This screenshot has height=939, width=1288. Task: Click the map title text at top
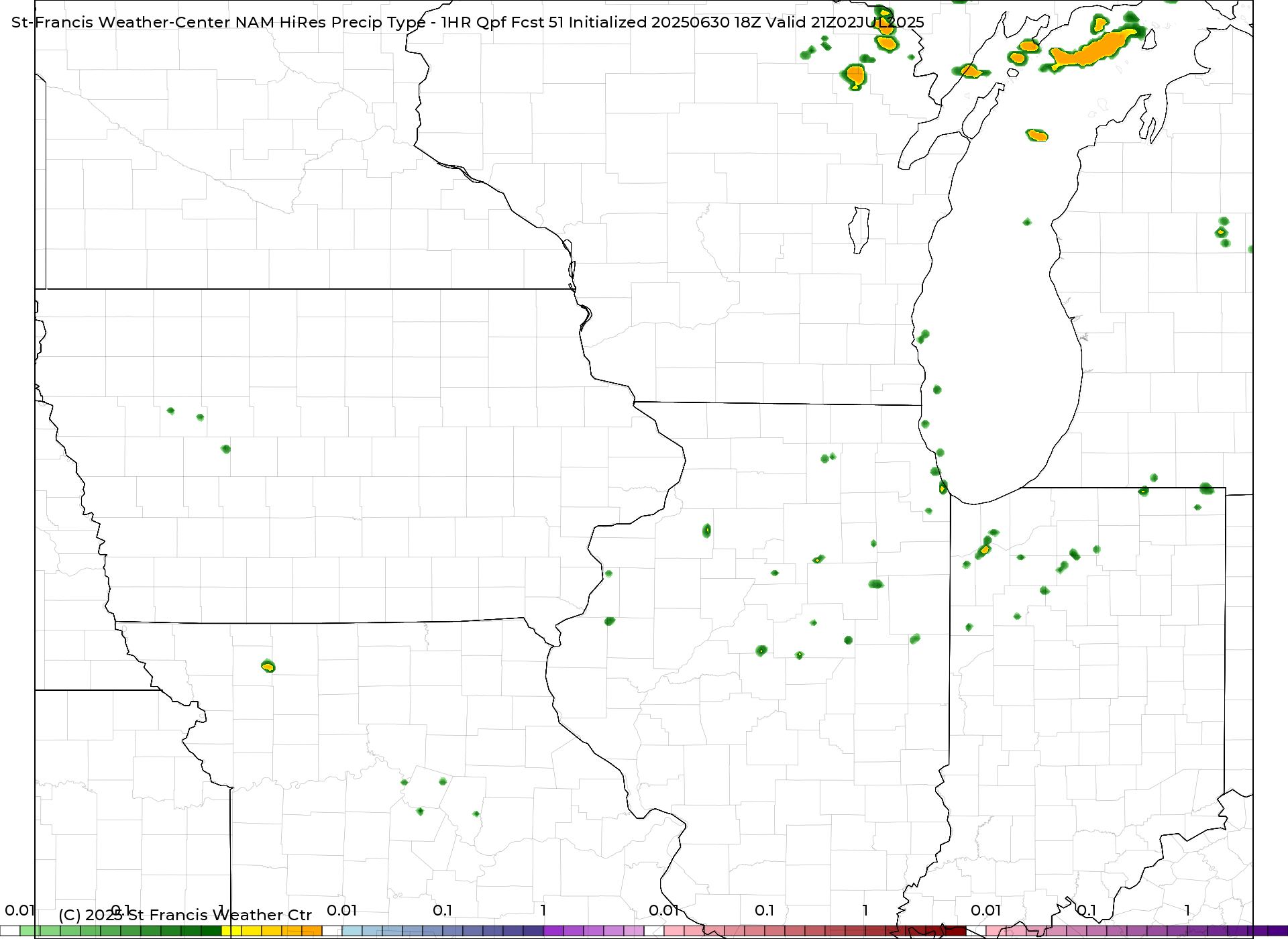(x=468, y=22)
